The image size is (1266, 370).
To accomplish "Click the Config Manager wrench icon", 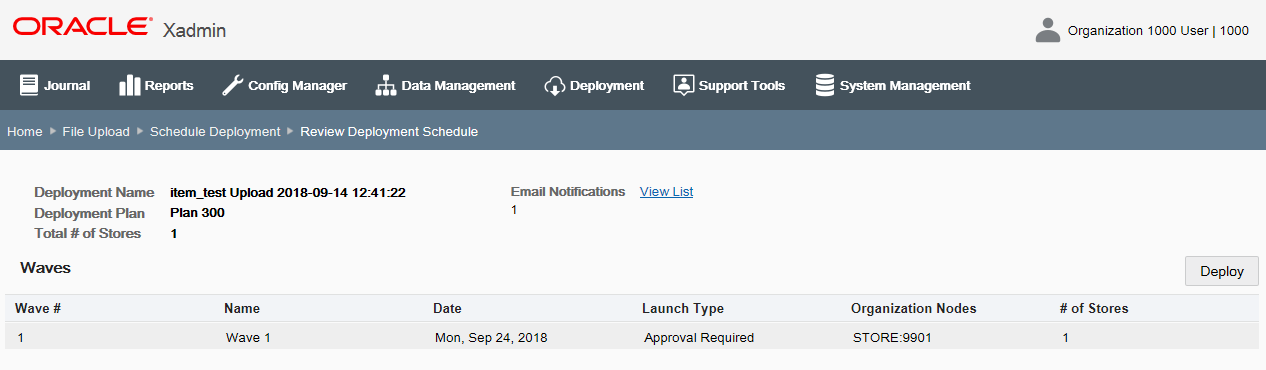I will coord(232,85).
